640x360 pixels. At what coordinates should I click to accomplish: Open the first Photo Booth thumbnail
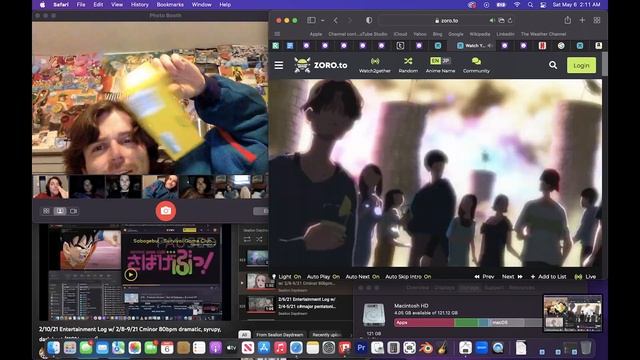[51, 187]
